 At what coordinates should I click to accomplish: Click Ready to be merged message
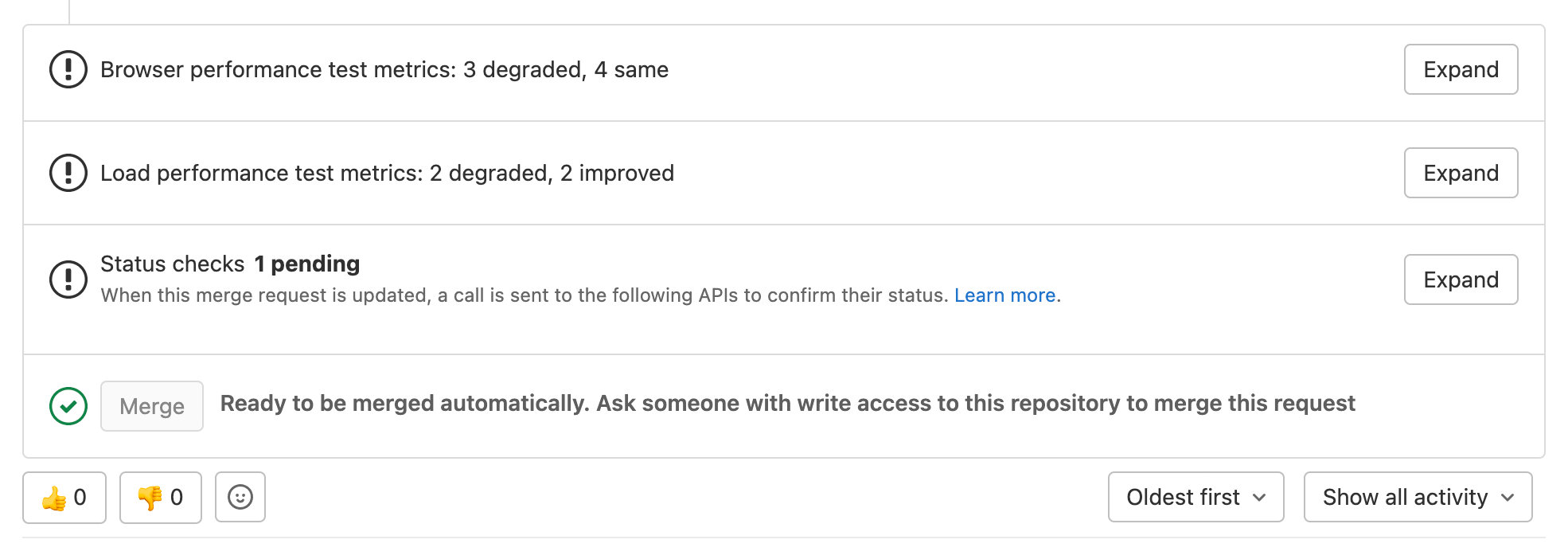pyautogui.click(x=786, y=404)
